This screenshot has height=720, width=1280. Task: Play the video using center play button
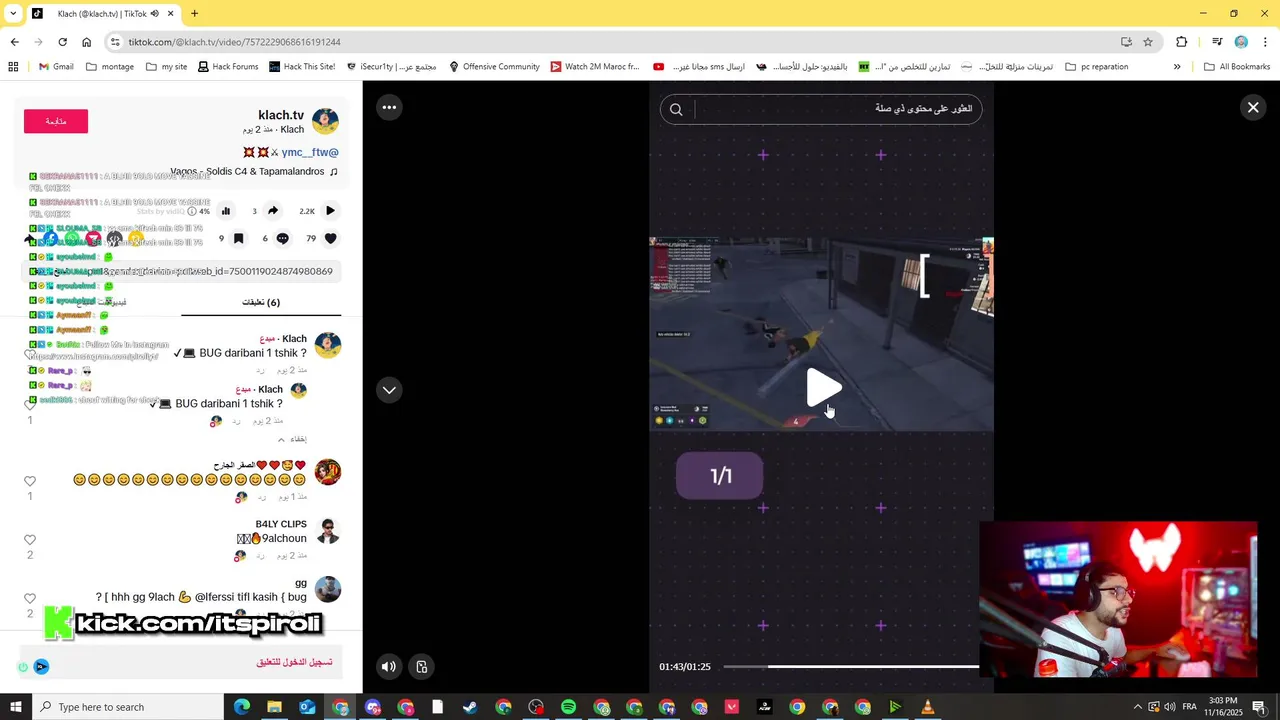[x=823, y=388]
